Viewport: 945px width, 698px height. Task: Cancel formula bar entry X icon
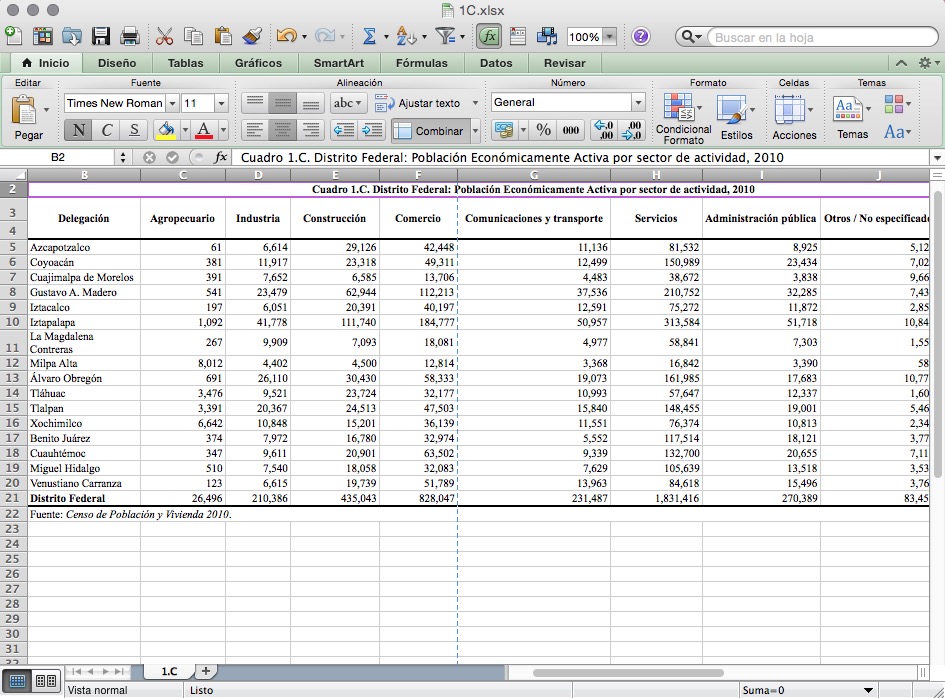point(149,158)
